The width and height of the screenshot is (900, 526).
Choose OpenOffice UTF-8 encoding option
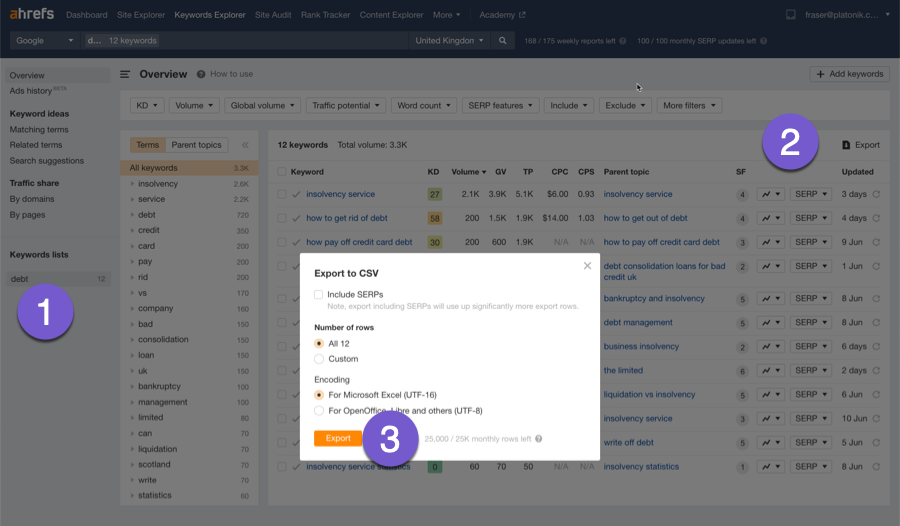point(319,410)
